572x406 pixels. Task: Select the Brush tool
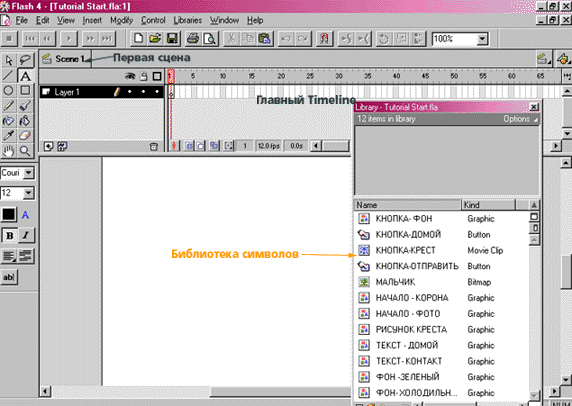(25, 105)
